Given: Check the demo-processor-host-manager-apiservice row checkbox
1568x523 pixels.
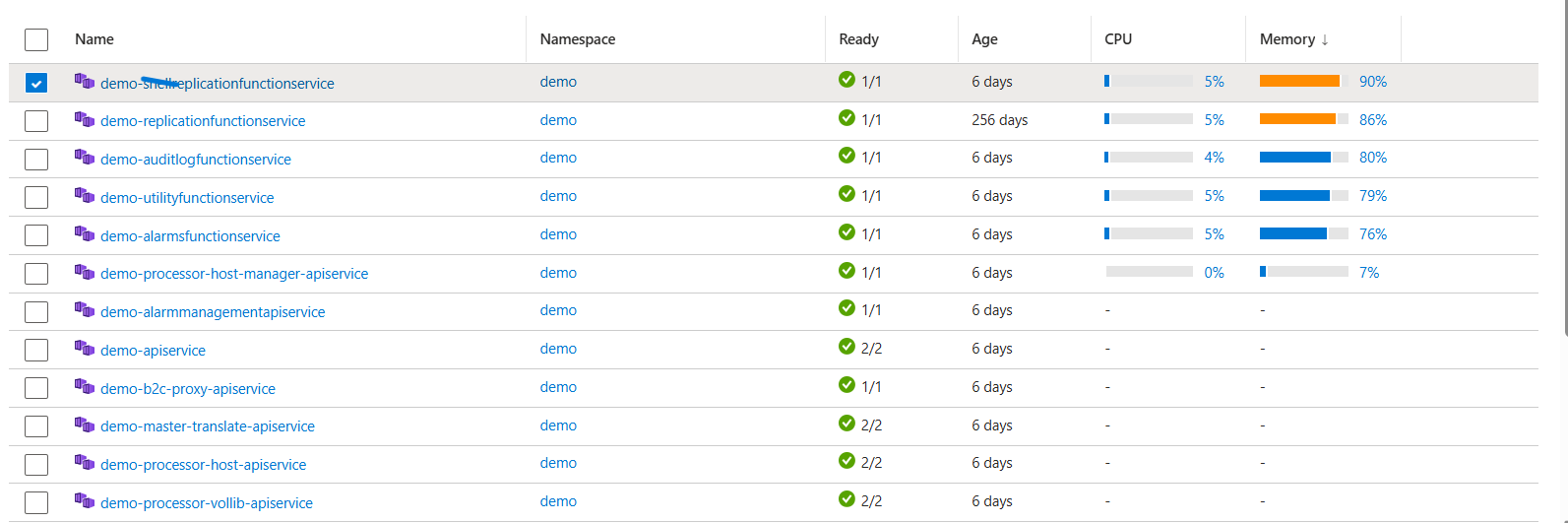Looking at the screenshot, I should tap(36, 273).
